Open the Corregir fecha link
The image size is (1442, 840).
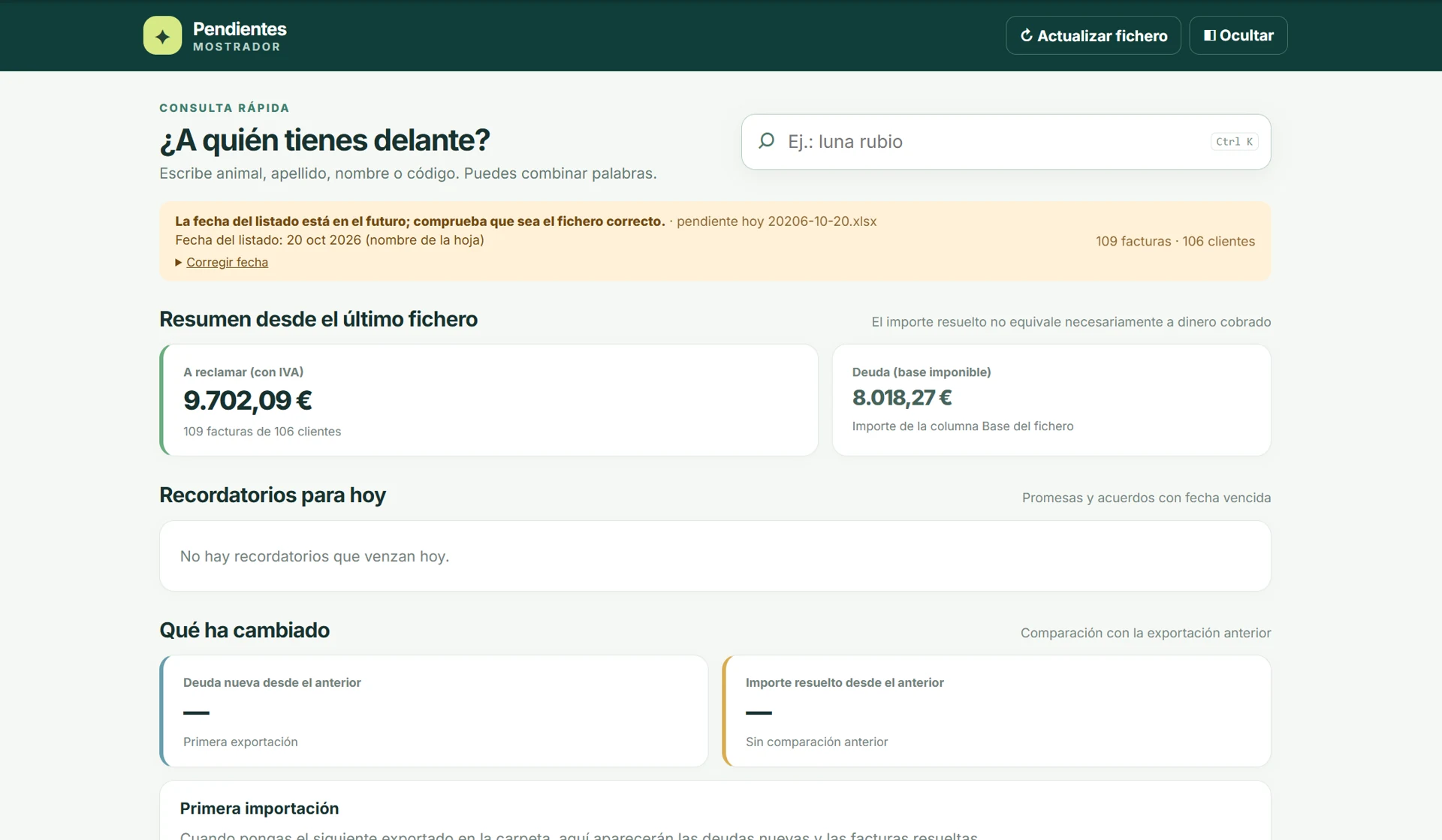pos(227,262)
